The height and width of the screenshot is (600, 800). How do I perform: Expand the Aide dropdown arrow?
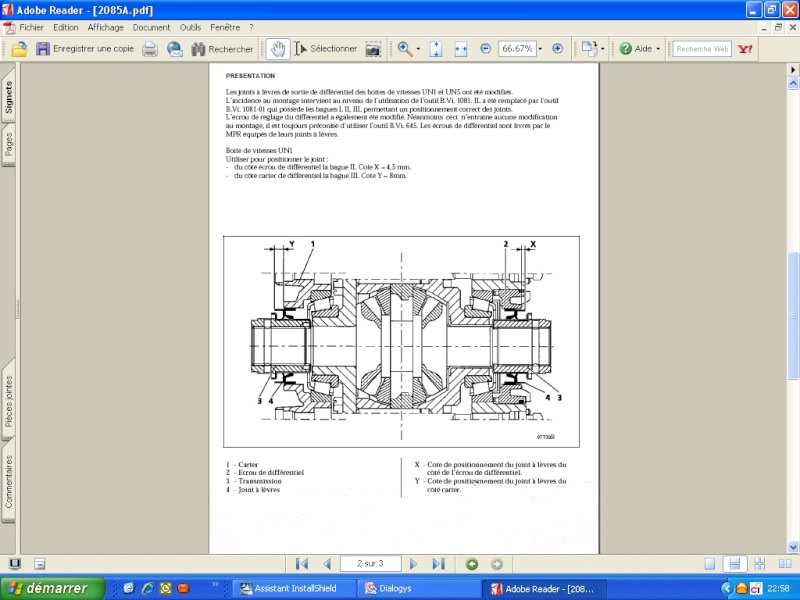tap(660, 48)
